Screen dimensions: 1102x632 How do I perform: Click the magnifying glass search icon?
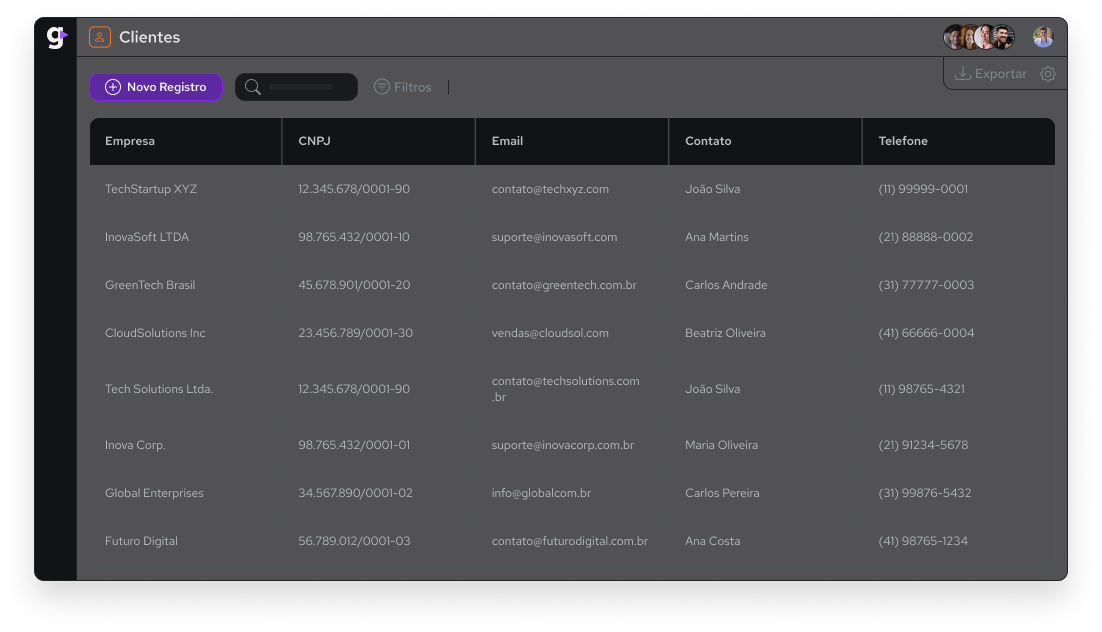click(253, 87)
